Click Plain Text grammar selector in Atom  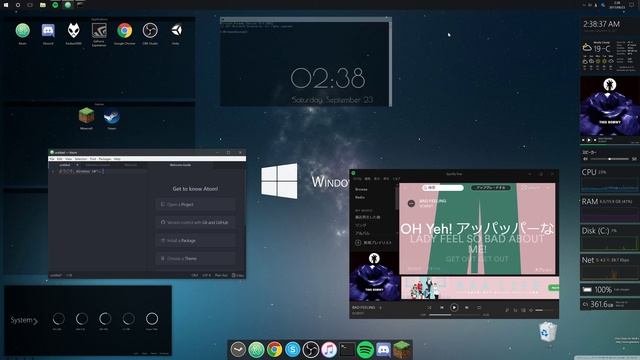pos(221,275)
